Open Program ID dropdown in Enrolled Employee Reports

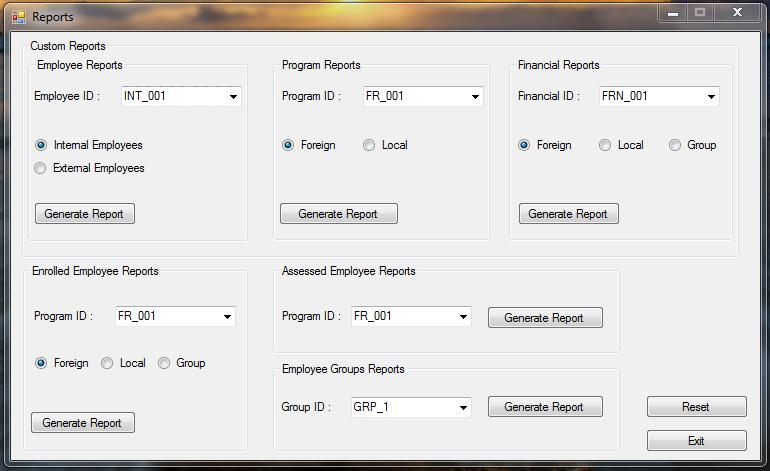(175, 316)
